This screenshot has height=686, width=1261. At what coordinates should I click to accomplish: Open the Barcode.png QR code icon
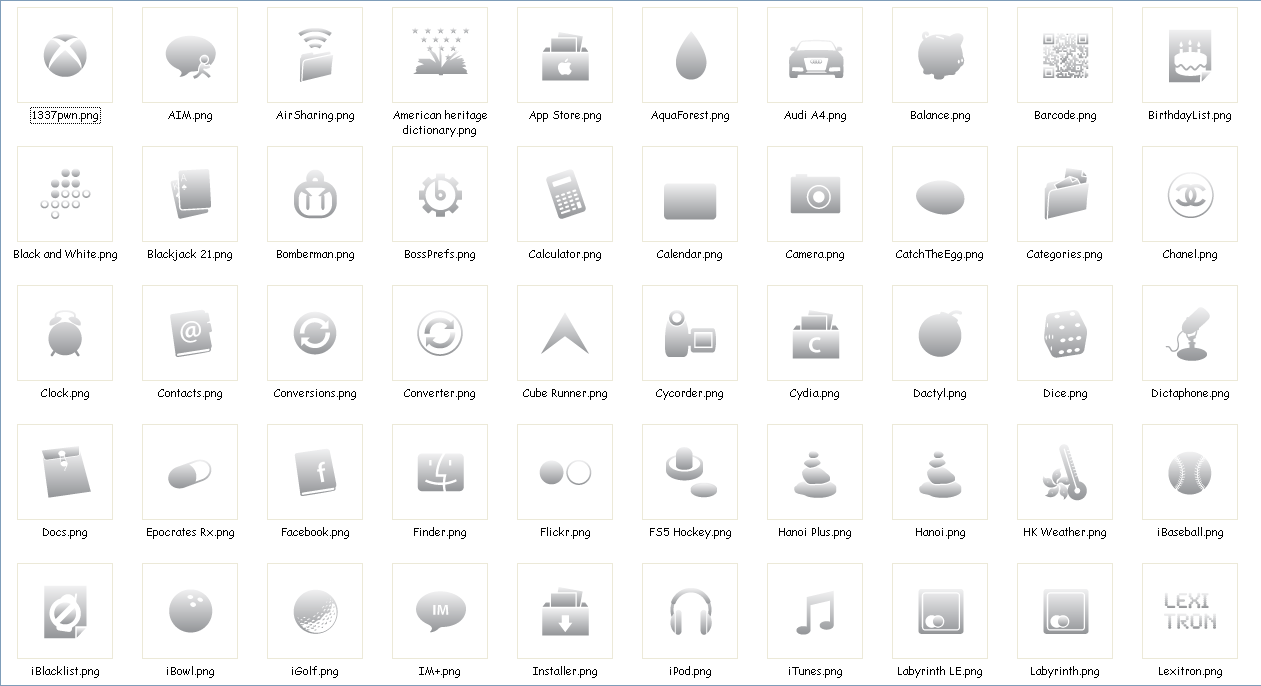tap(1065, 55)
